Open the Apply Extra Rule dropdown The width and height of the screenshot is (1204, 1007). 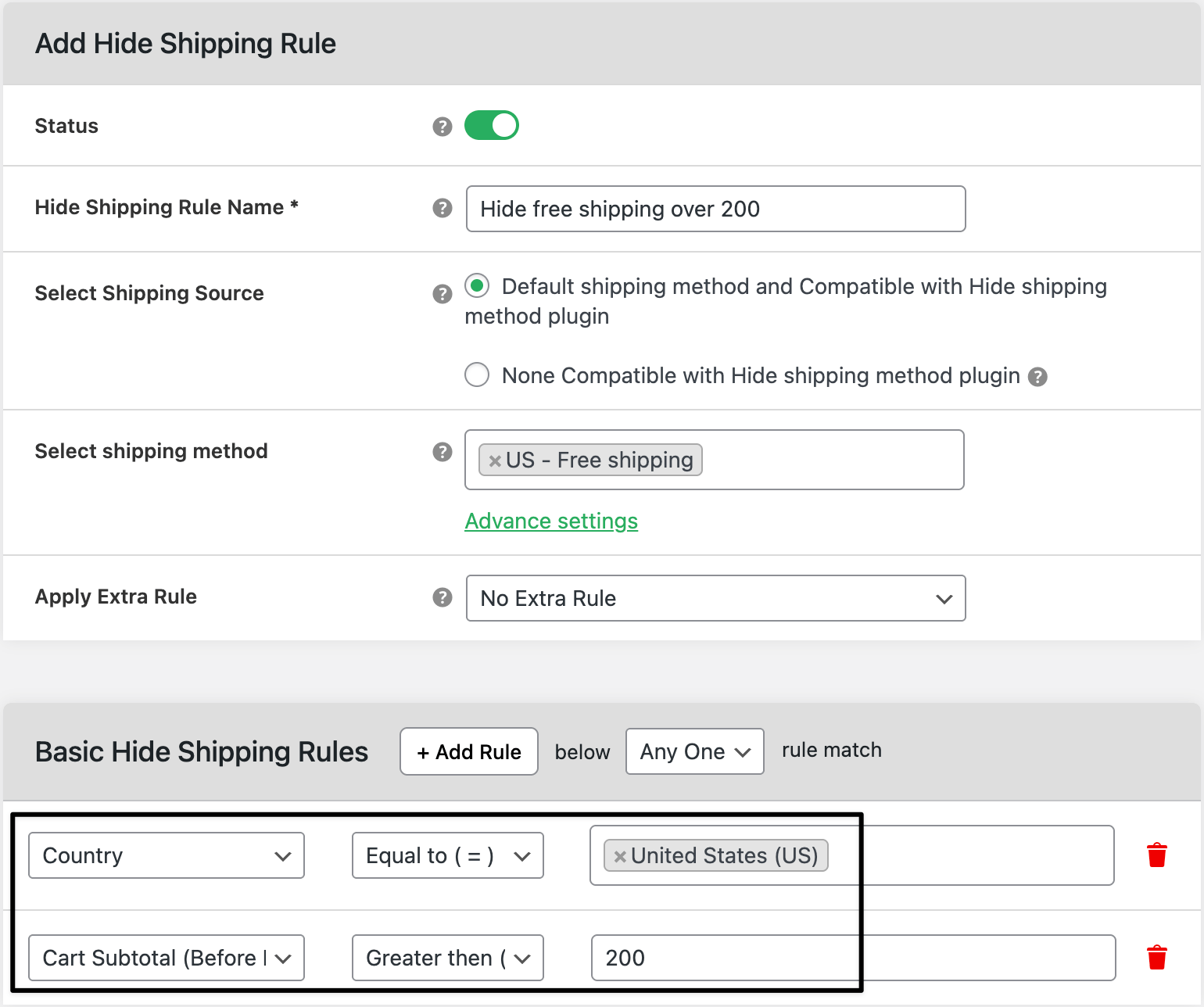pos(715,598)
